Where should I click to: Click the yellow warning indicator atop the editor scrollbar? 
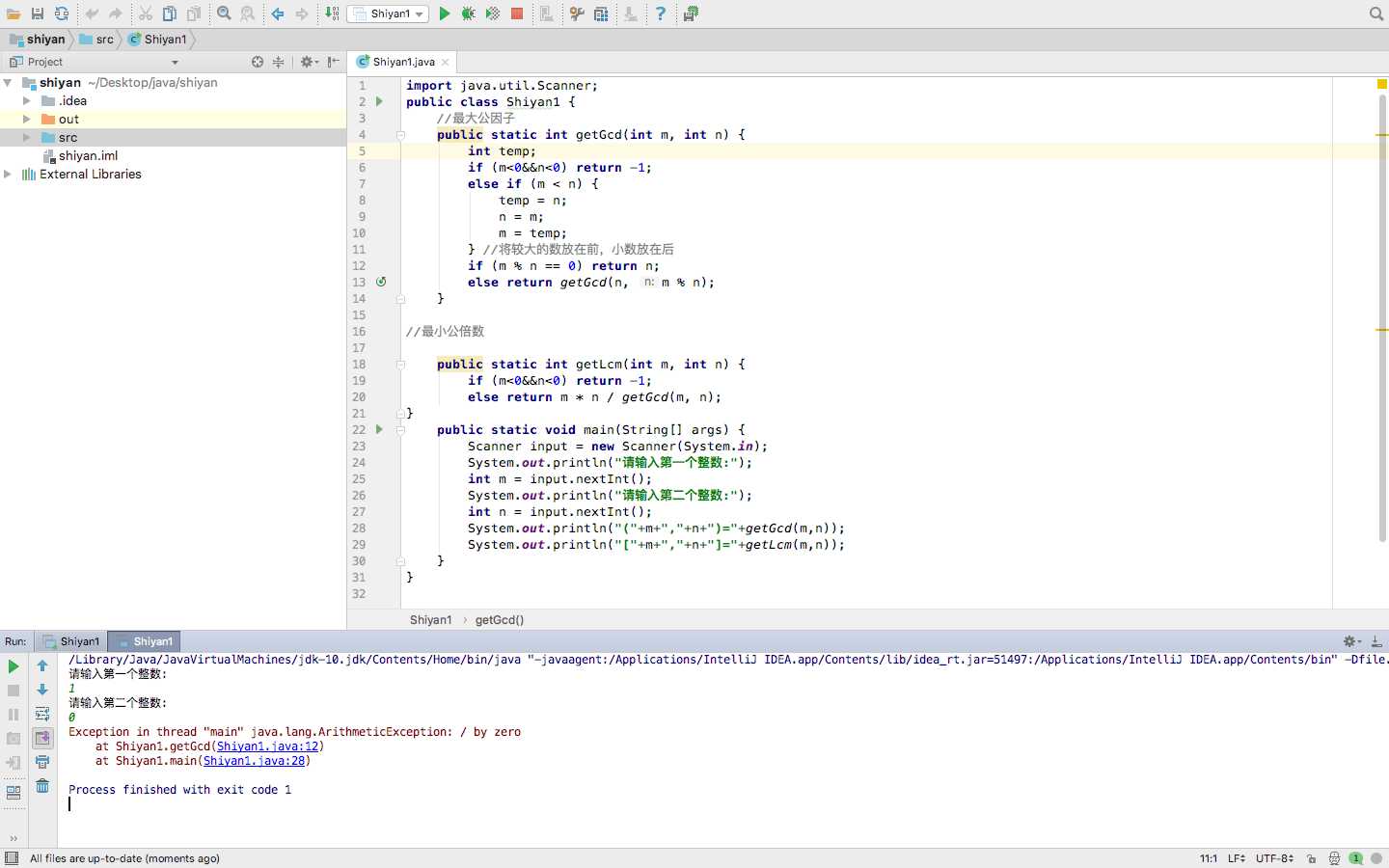click(1381, 84)
